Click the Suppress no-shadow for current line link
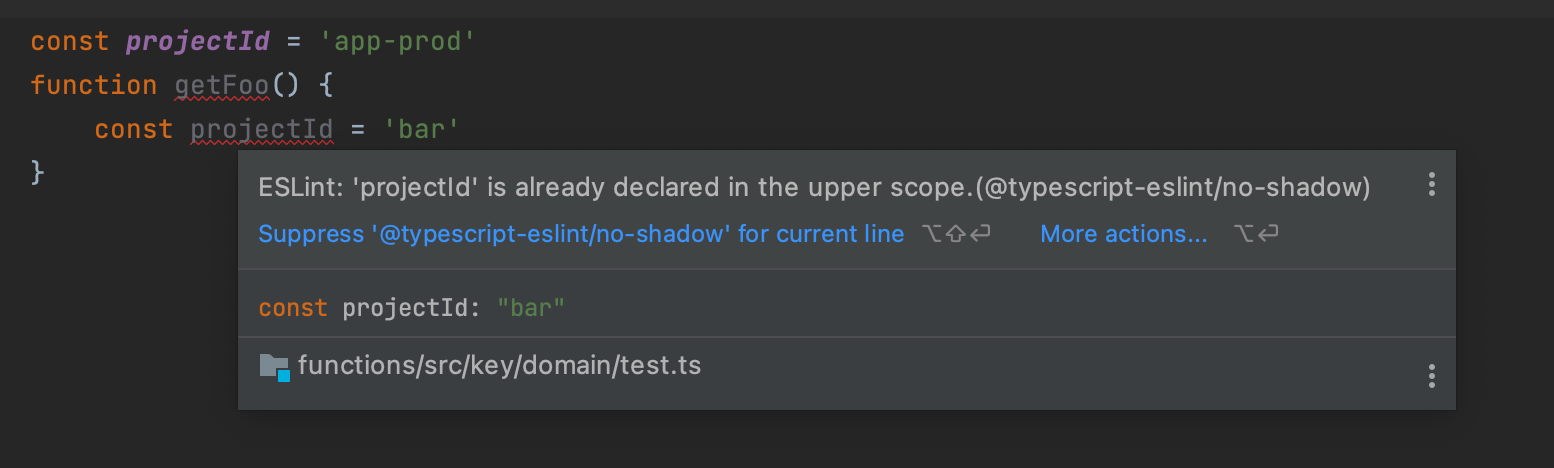Screen dimensions: 1554x468 [580, 234]
